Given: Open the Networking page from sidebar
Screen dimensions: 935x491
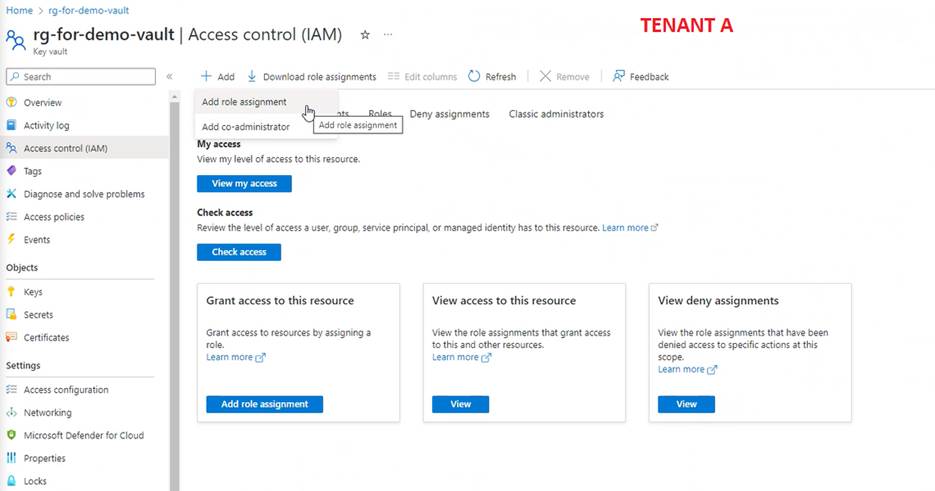Looking at the screenshot, I should pyautogui.click(x=48, y=412).
